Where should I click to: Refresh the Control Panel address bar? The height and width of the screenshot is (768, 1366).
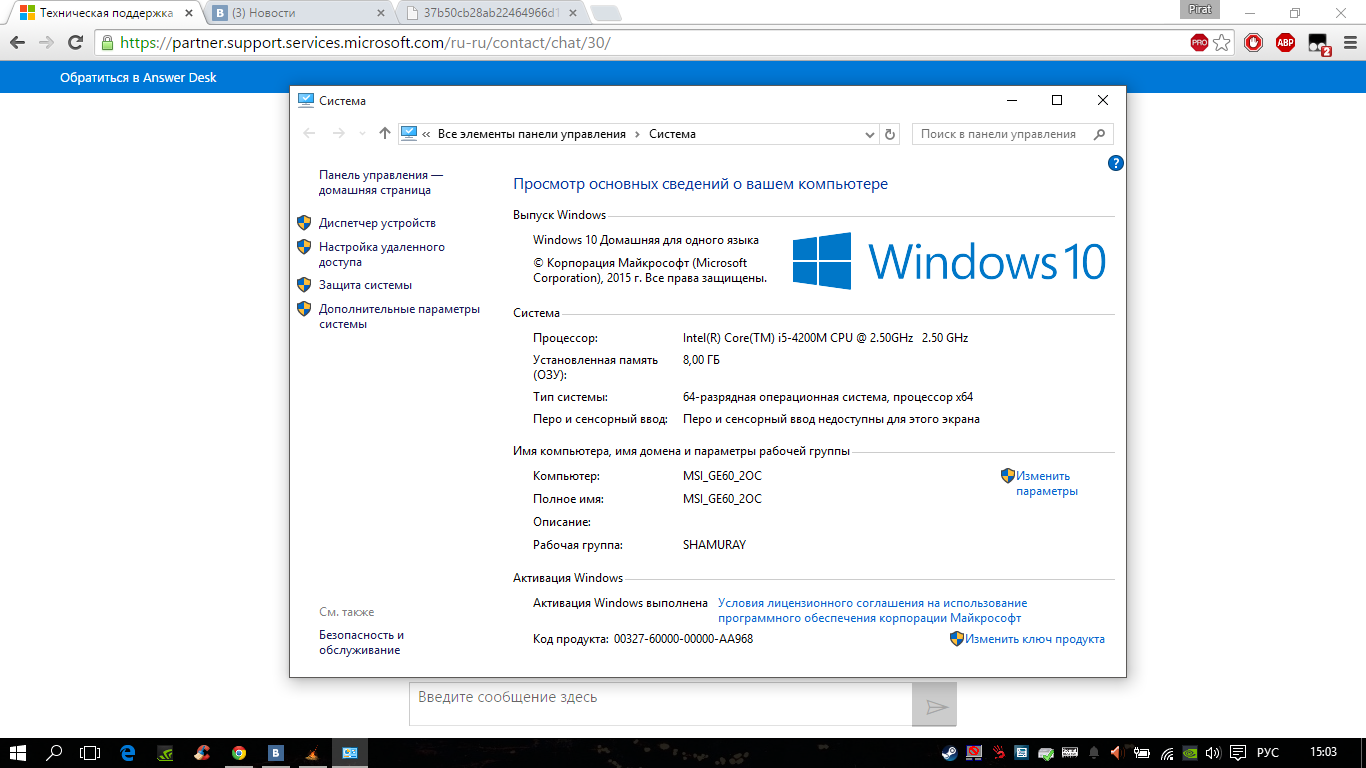[x=890, y=134]
